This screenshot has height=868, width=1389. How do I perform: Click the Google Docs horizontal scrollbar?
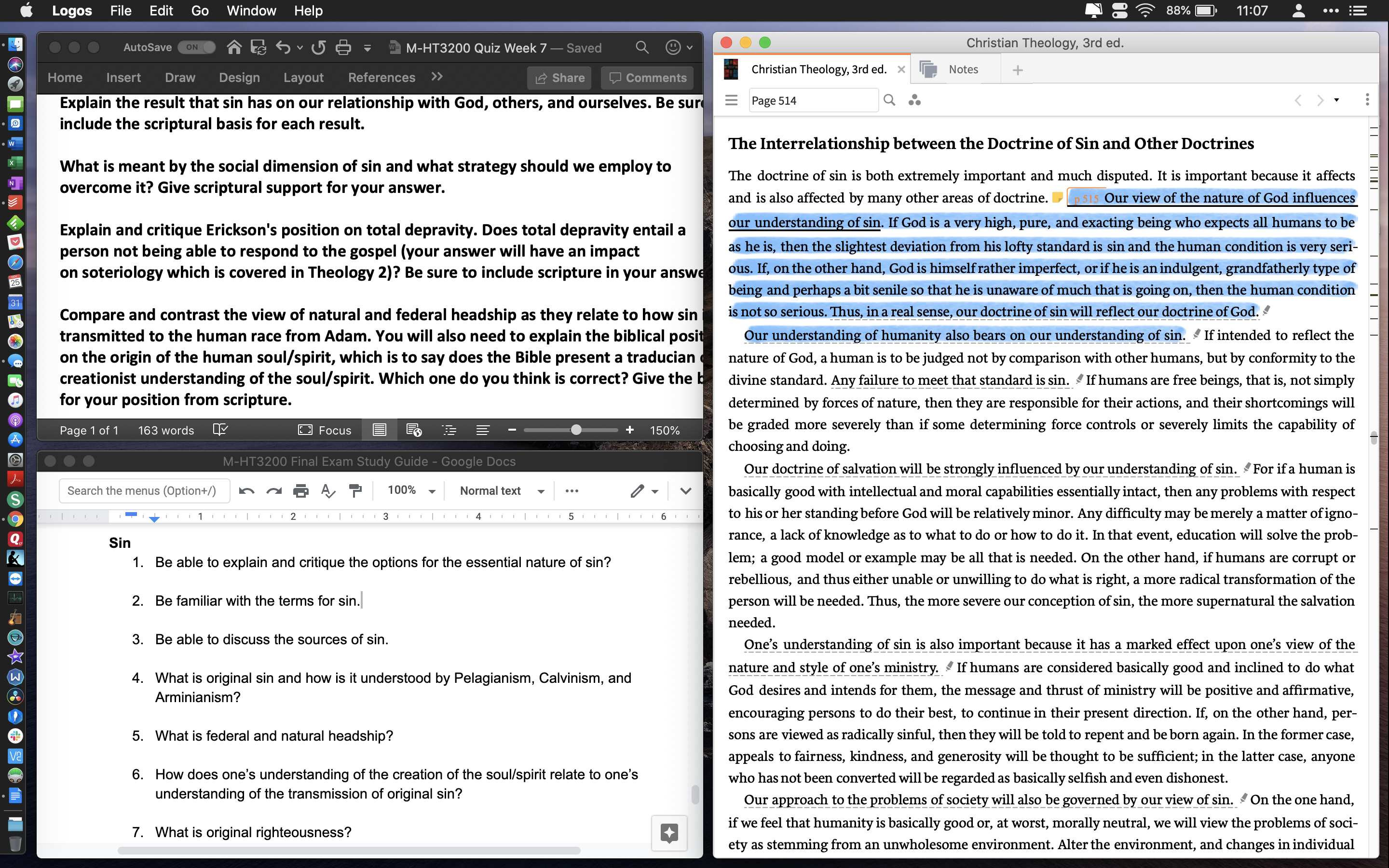coord(349,850)
